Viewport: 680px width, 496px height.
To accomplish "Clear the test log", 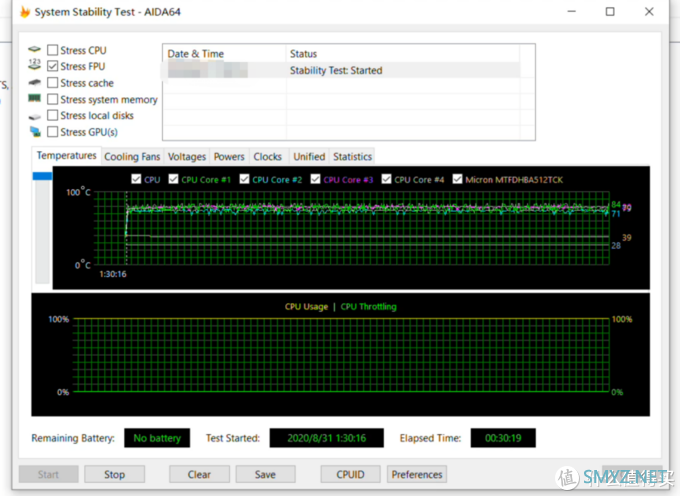I will coord(199,474).
